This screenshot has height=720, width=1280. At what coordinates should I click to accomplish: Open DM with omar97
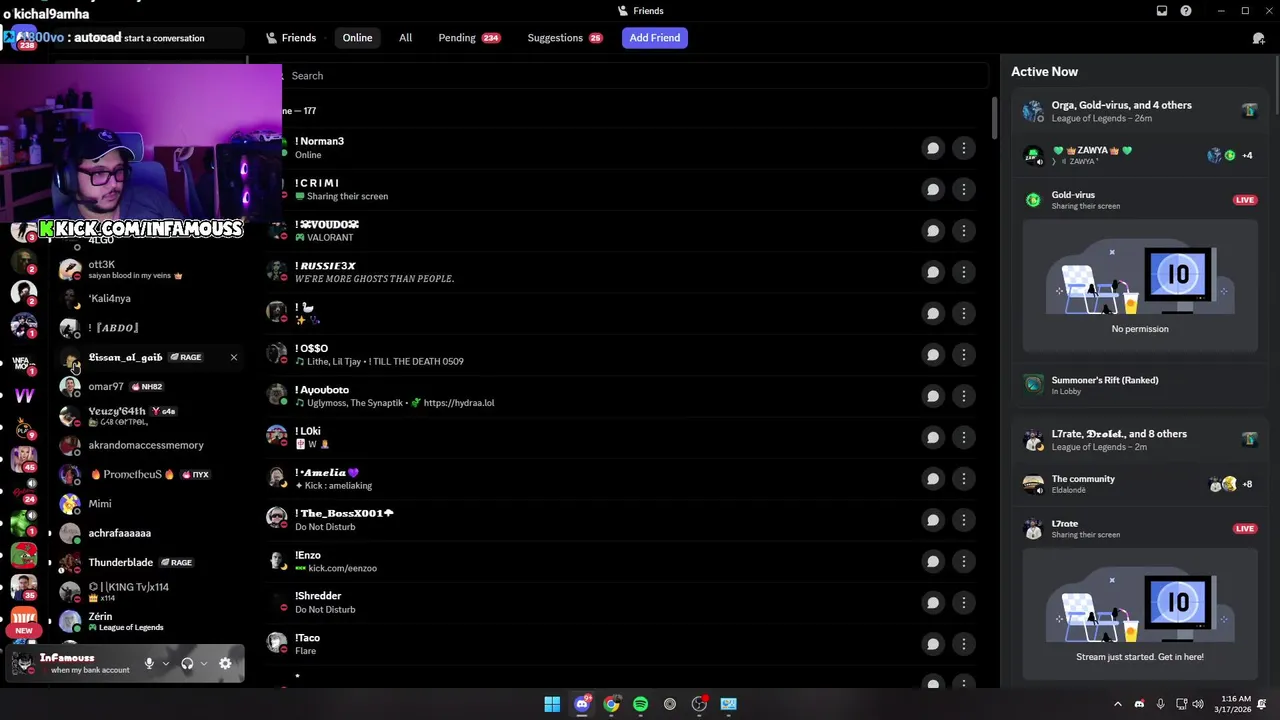(x=148, y=386)
